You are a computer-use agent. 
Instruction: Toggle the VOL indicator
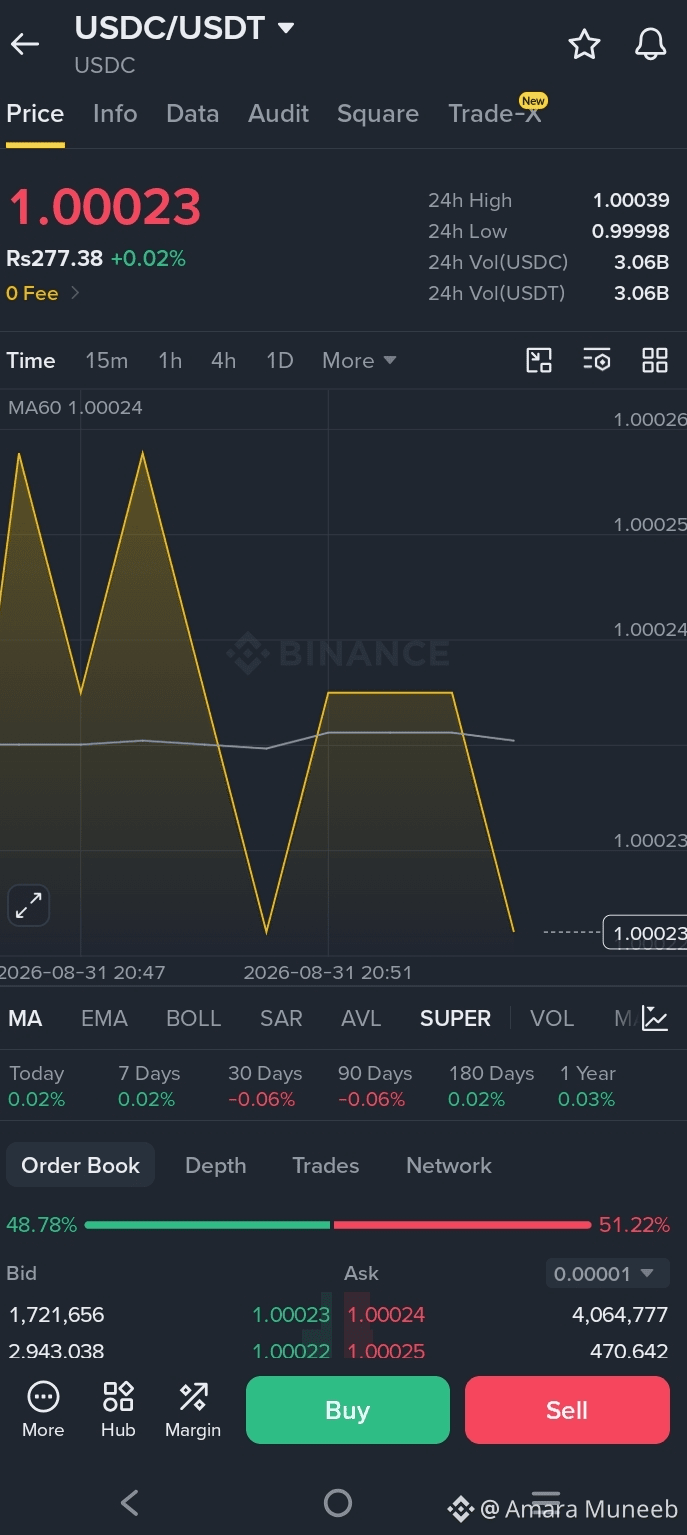[552, 1019]
